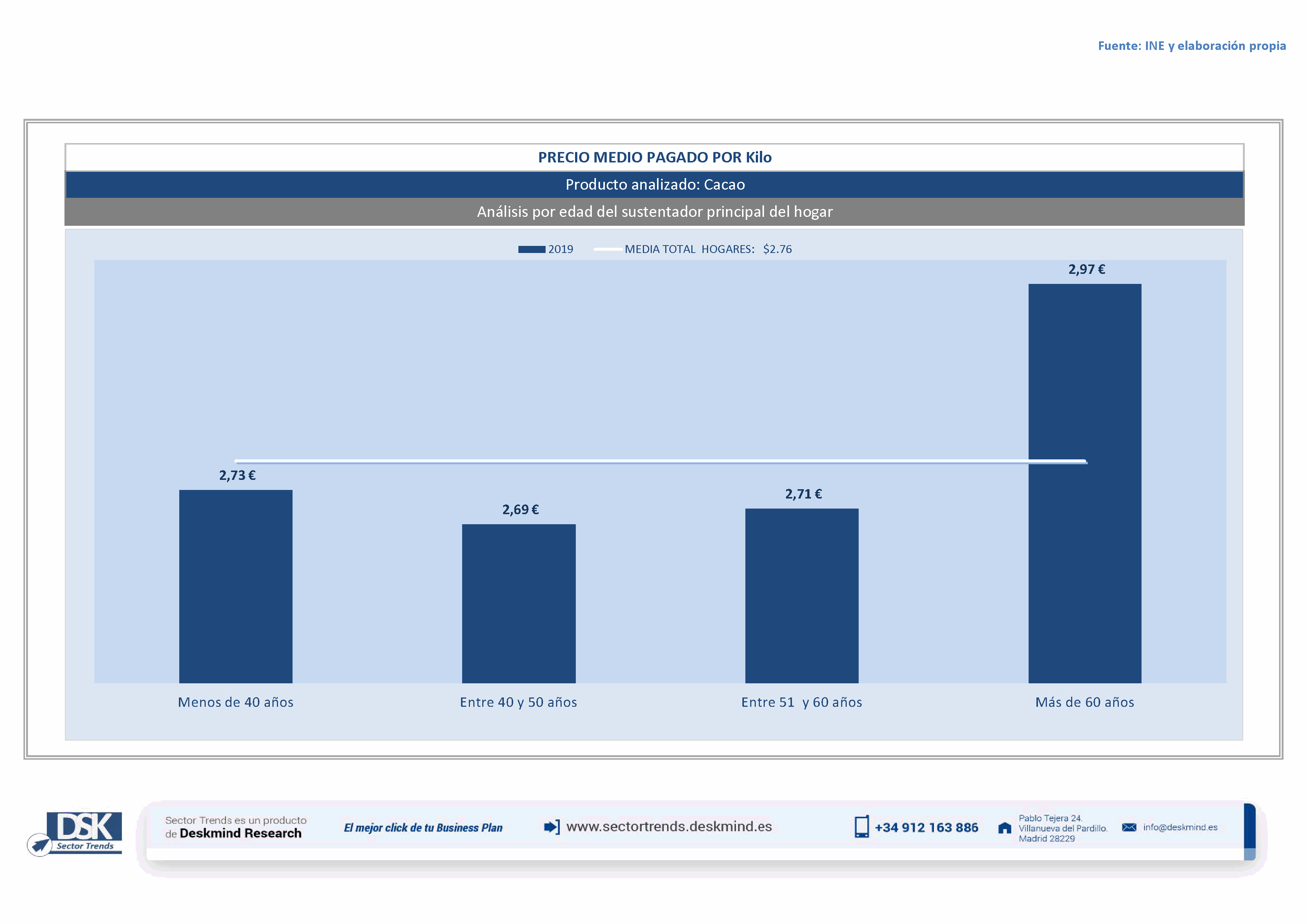
Task: Select the Entre 51 y 60 años bar
Action: click(802, 595)
